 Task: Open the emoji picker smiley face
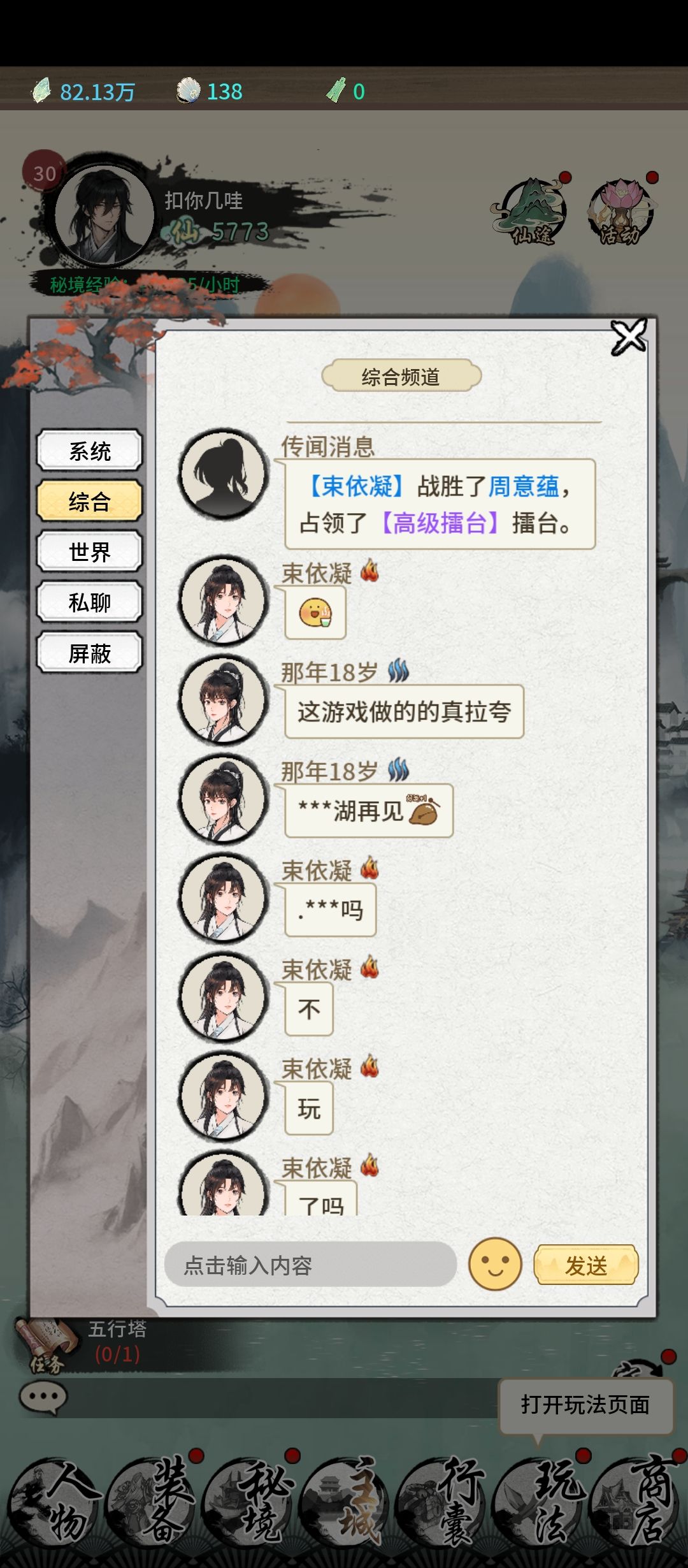tap(495, 1265)
